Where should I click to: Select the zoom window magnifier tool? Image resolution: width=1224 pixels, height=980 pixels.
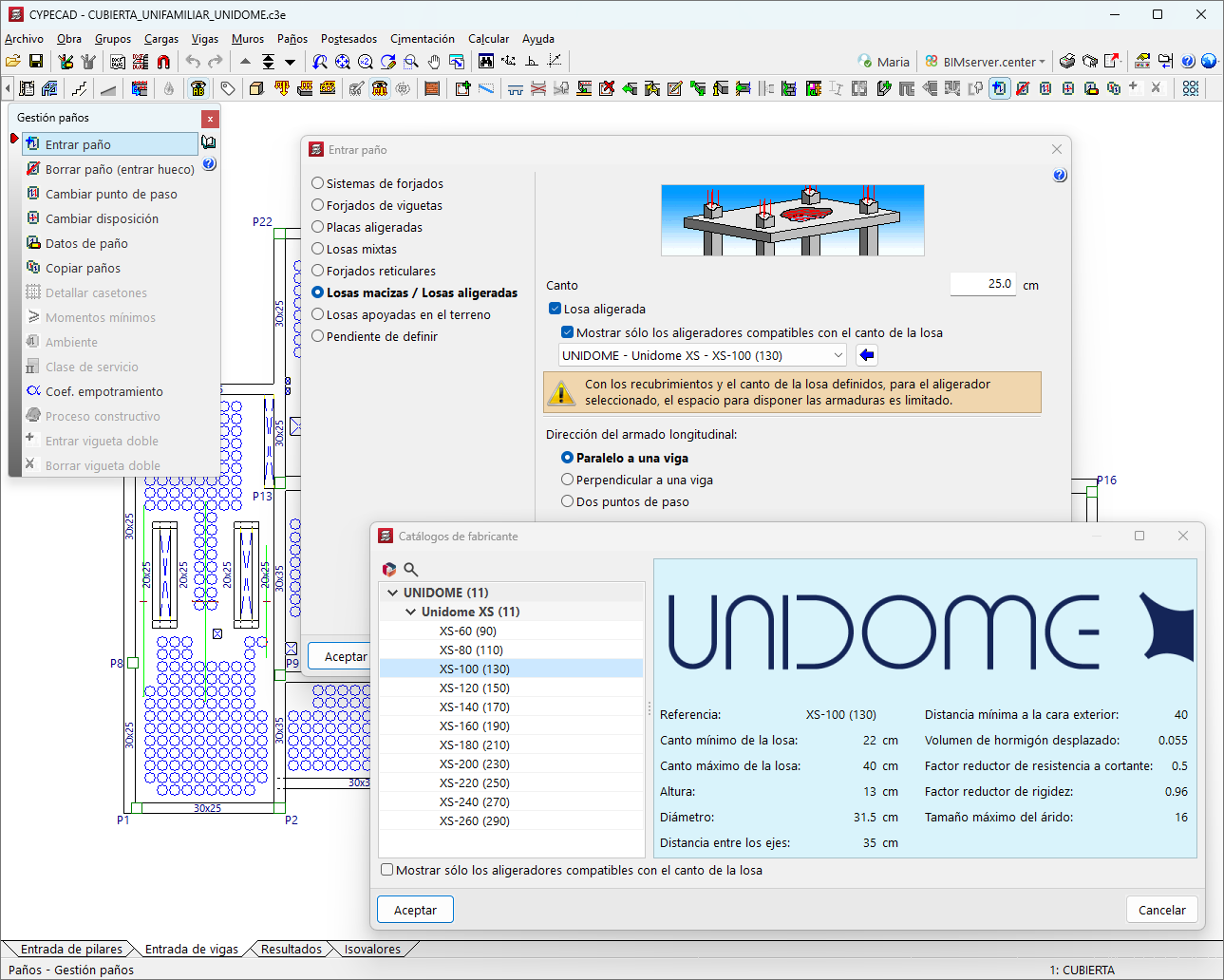click(x=411, y=62)
